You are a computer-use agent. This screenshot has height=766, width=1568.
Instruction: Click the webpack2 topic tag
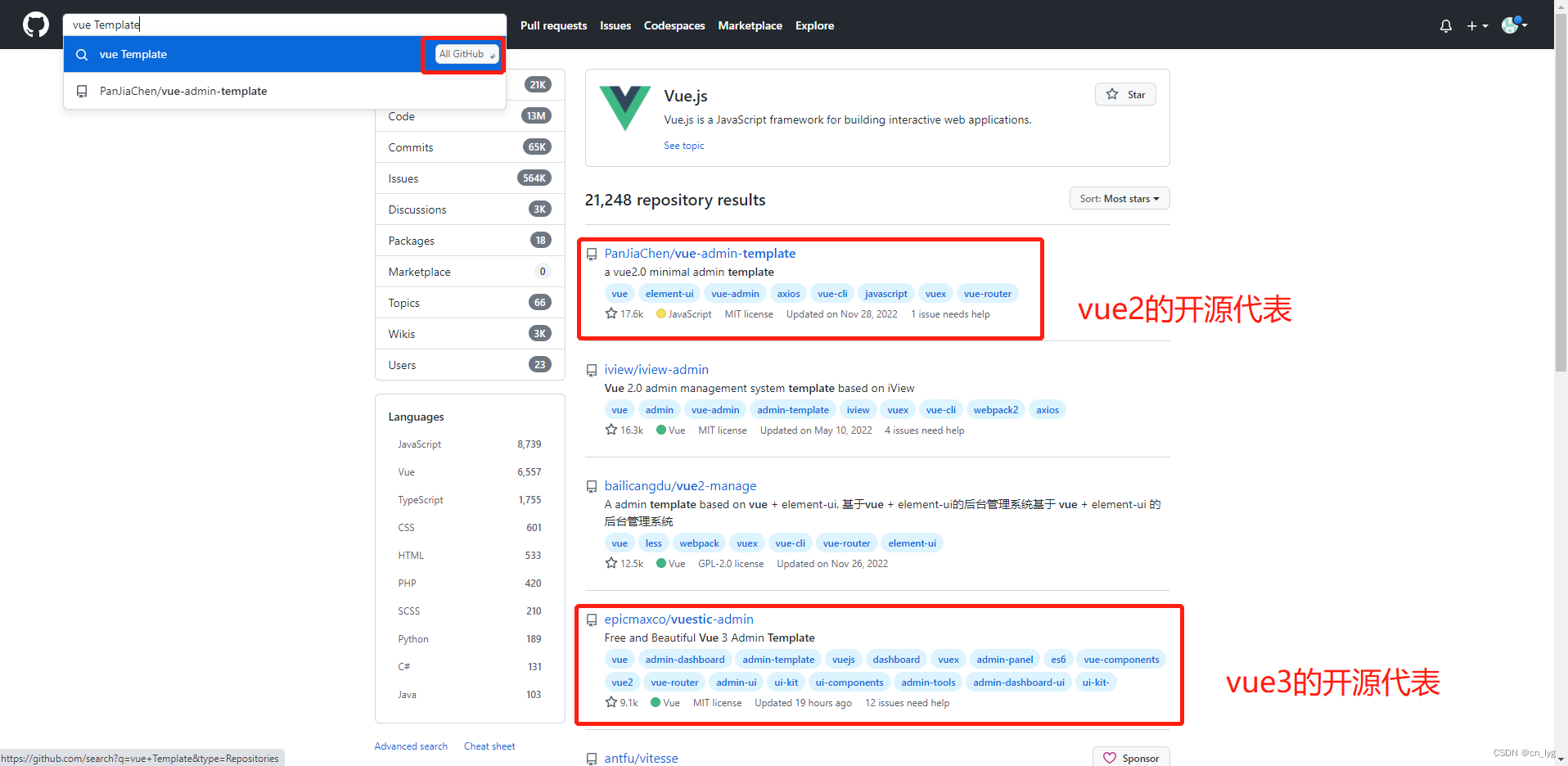pos(996,410)
